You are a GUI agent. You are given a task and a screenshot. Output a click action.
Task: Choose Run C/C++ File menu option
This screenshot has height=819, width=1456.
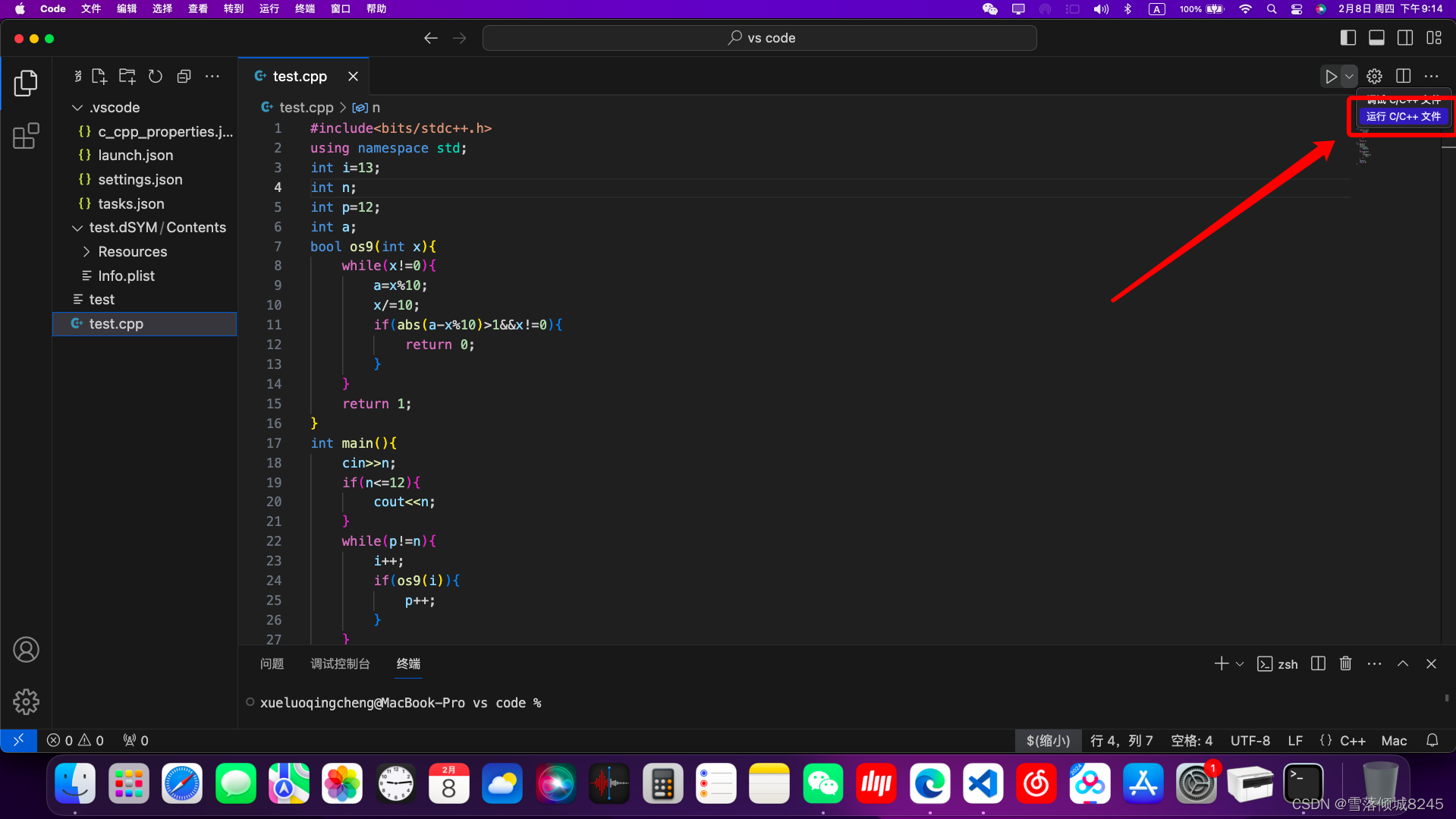1403,117
